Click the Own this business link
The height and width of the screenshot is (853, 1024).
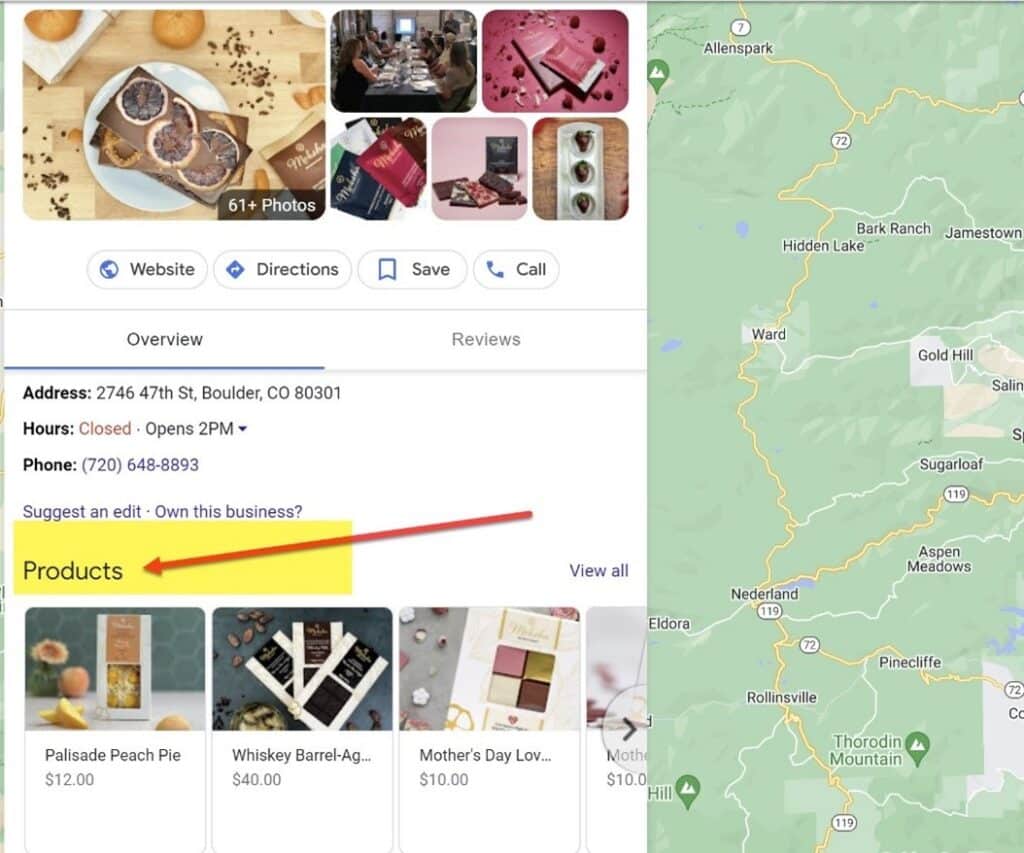tap(229, 511)
